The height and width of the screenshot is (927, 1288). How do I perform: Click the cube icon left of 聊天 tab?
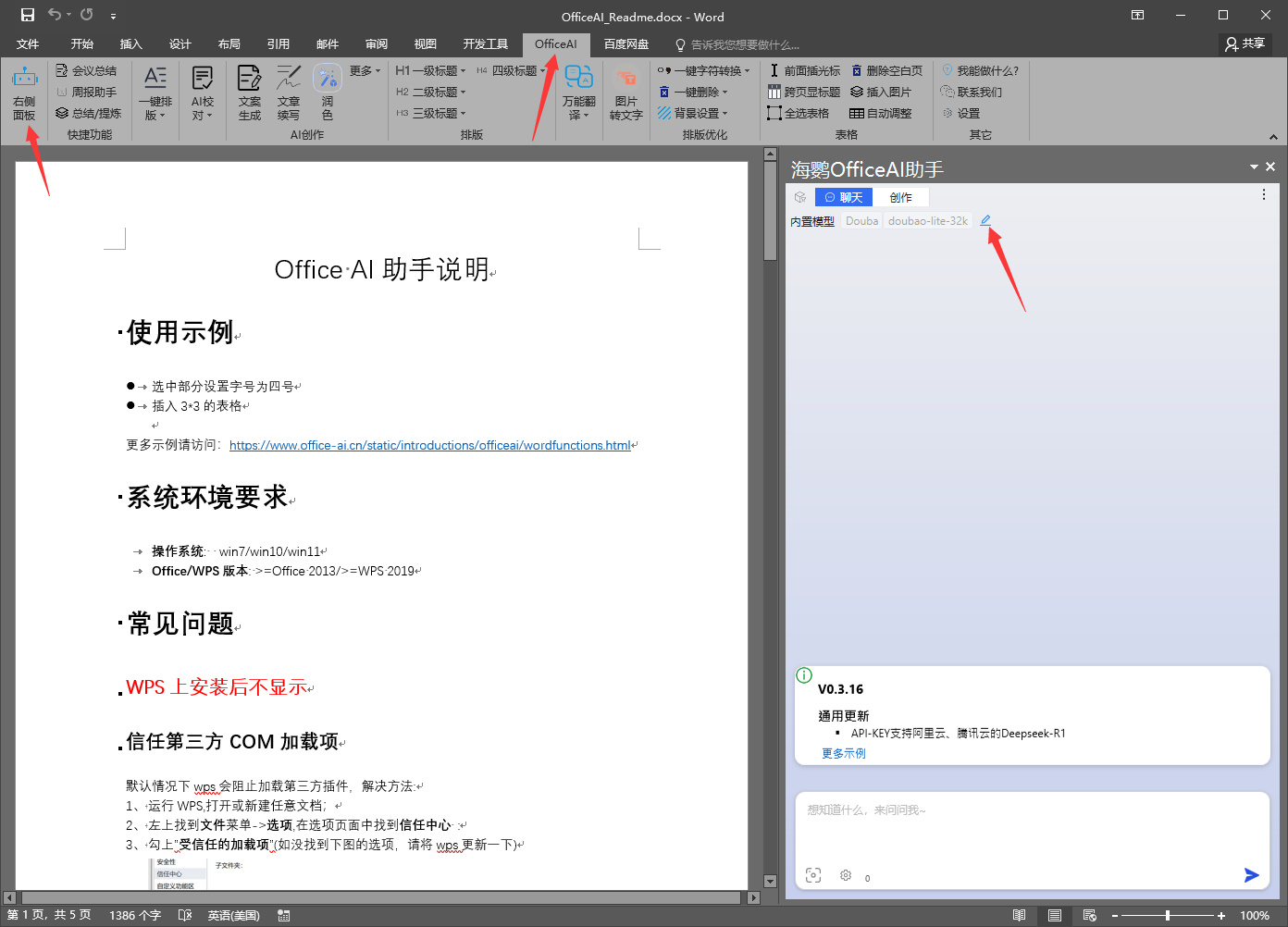(800, 197)
